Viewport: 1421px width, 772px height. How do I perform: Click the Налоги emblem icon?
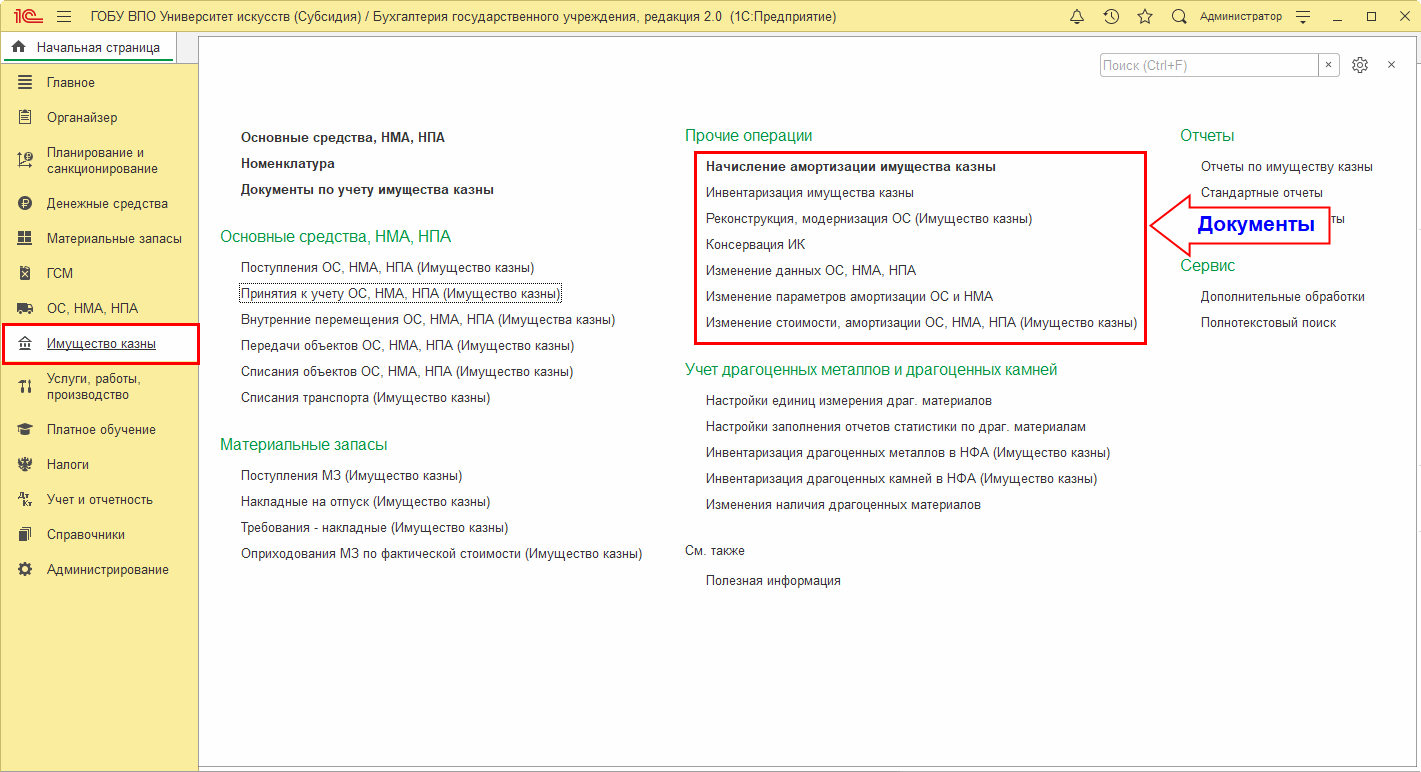pyautogui.click(x=25, y=464)
